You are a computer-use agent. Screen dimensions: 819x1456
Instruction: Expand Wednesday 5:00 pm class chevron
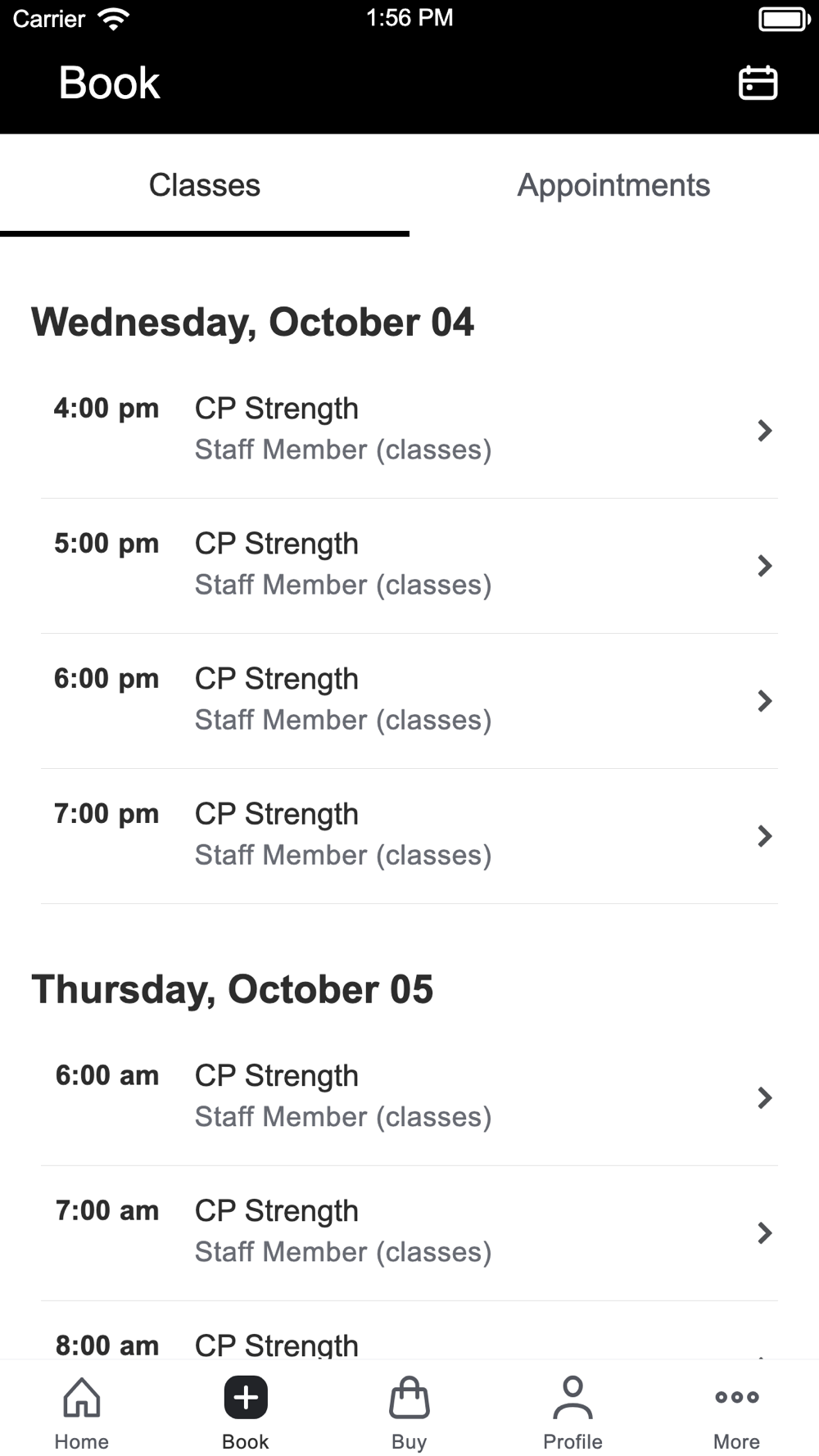pos(764,566)
